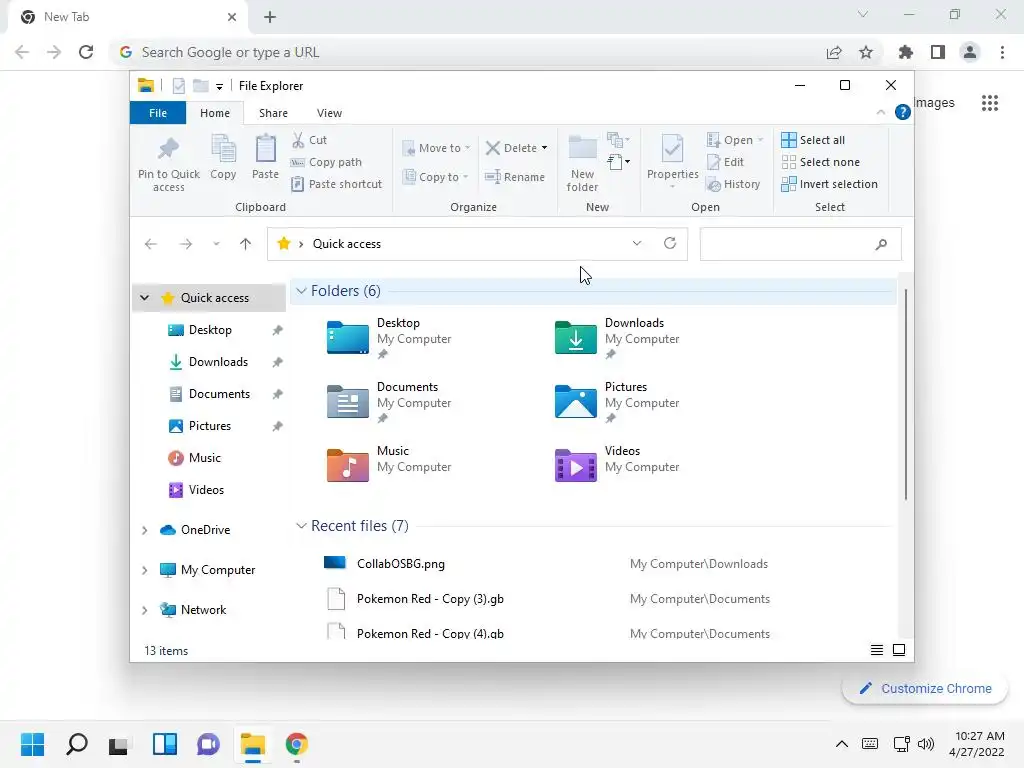The width and height of the screenshot is (1024, 768).
Task: Refresh the Quick access location
Action: click(670, 243)
